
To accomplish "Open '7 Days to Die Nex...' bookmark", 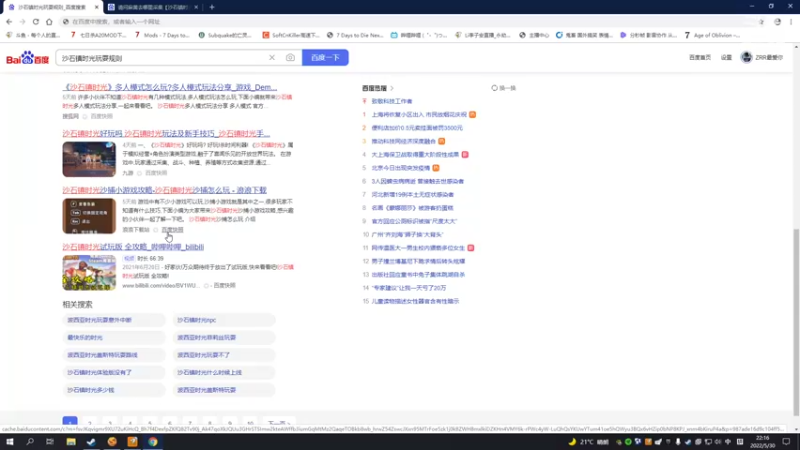I will pos(355,35).
